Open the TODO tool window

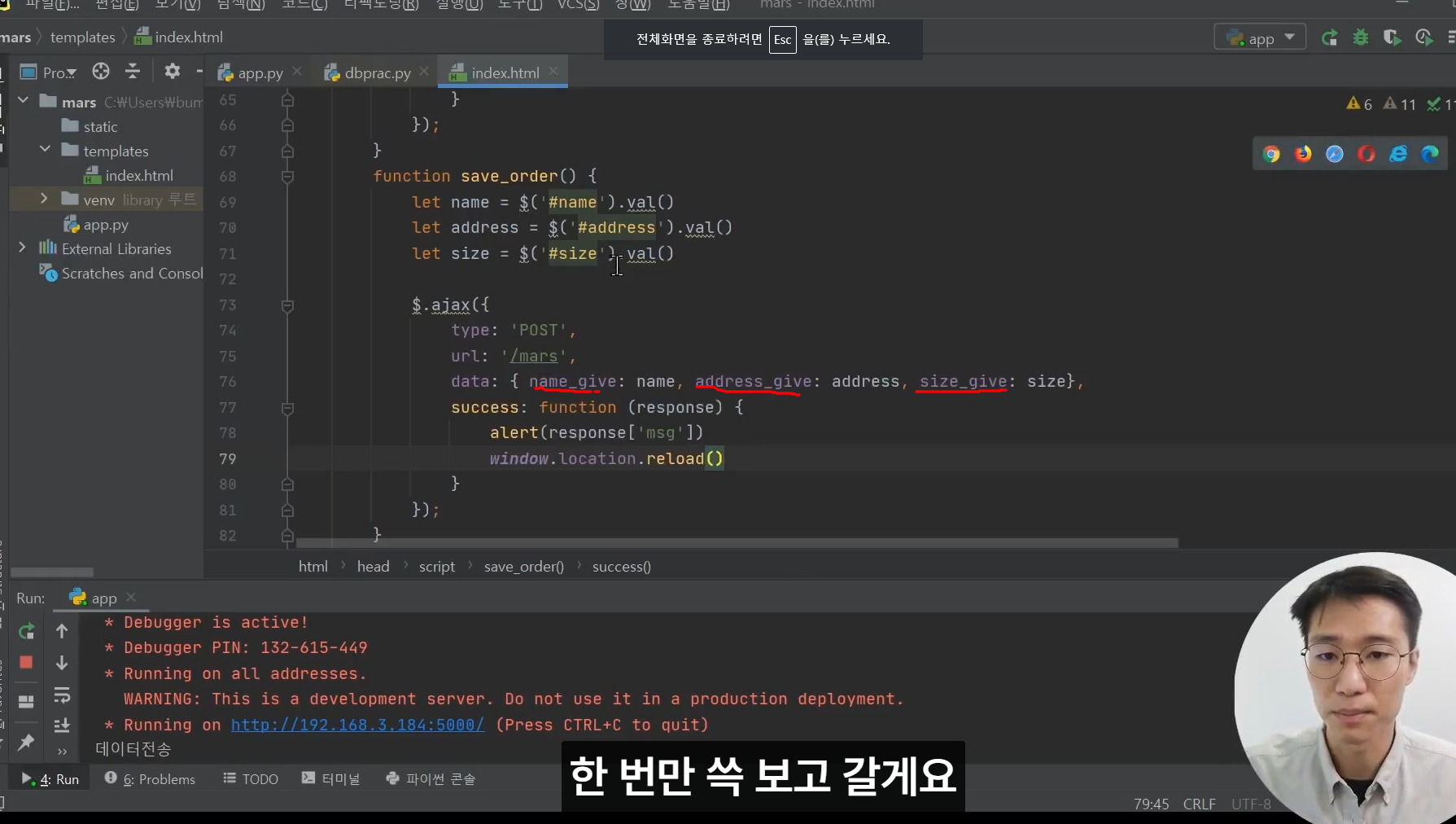click(x=251, y=779)
